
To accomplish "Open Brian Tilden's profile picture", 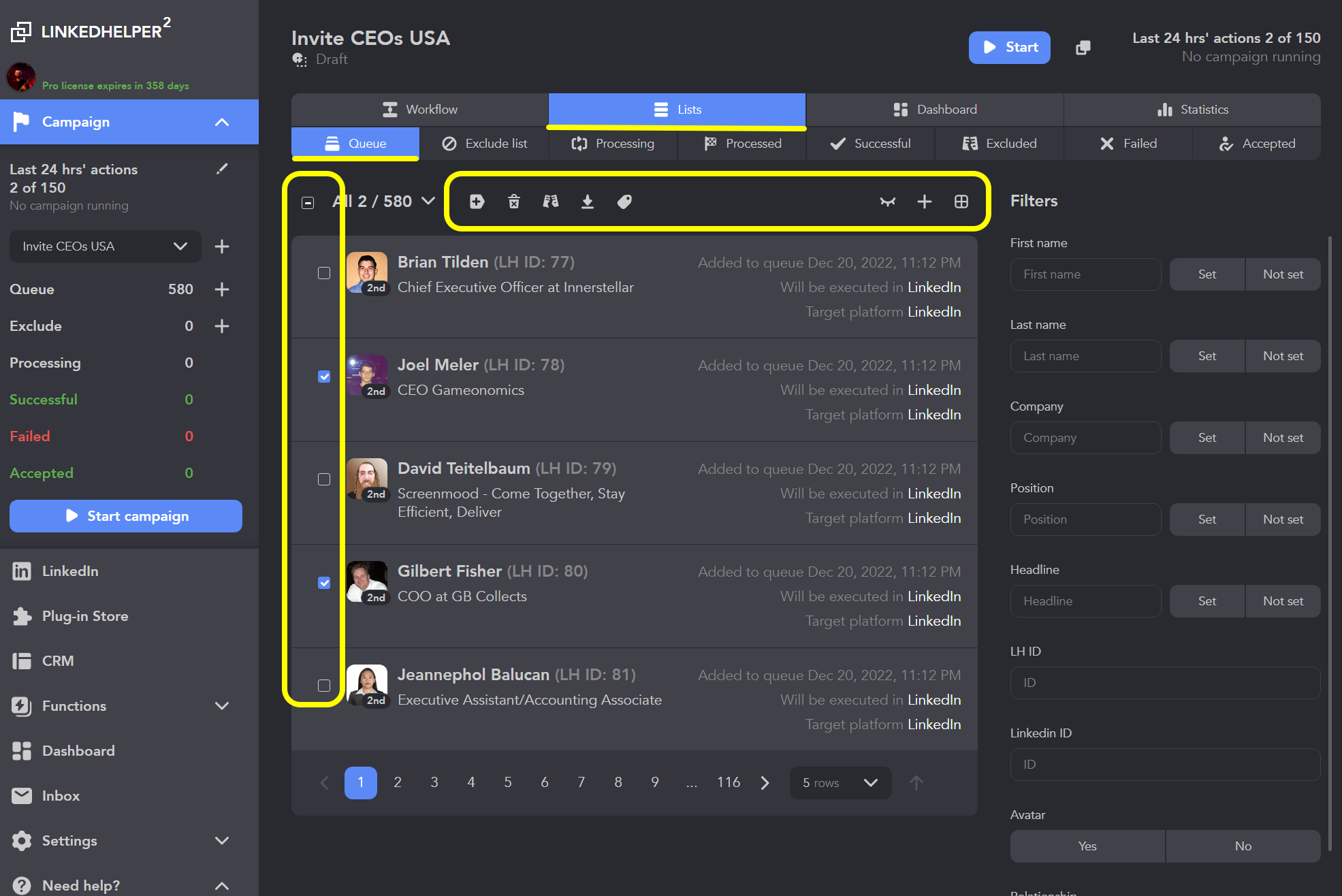I will point(367,273).
